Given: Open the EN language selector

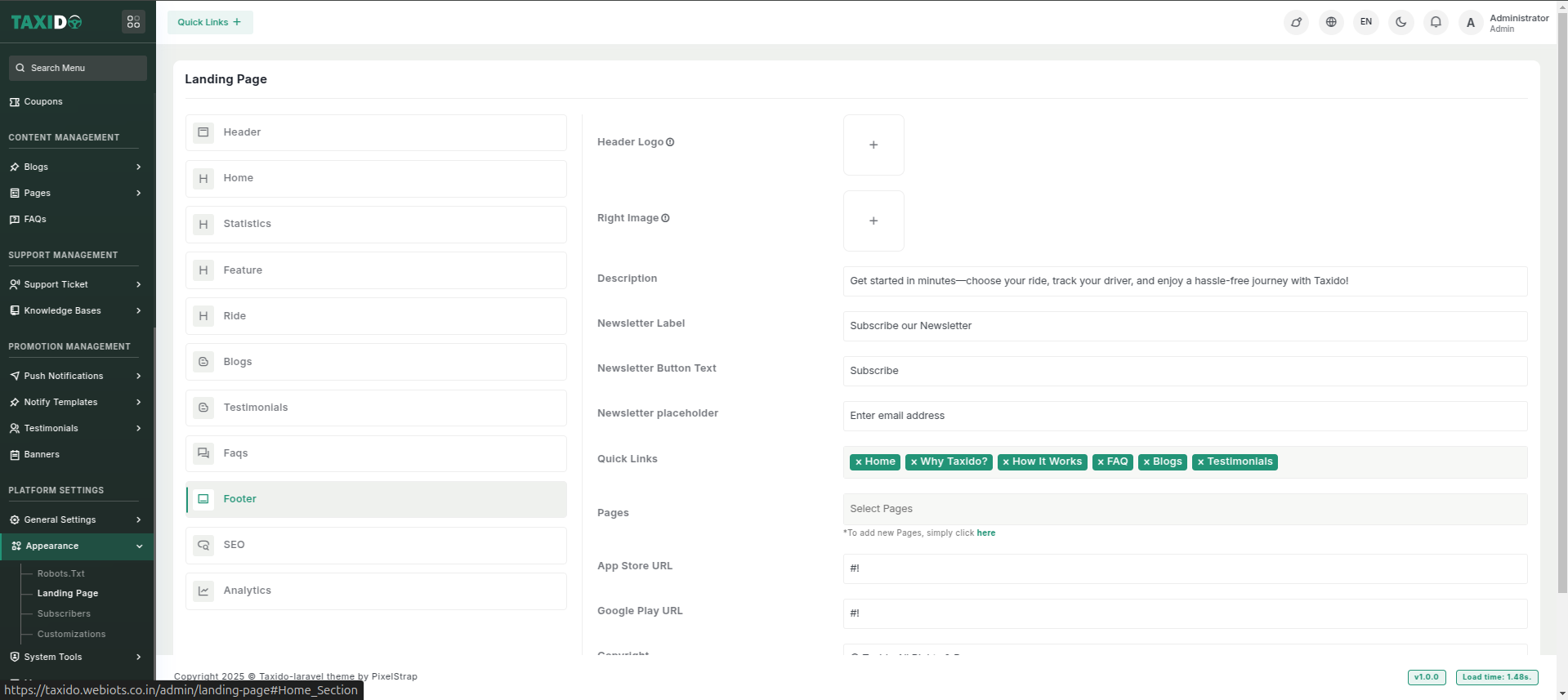Looking at the screenshot, I should [1365, 22].
